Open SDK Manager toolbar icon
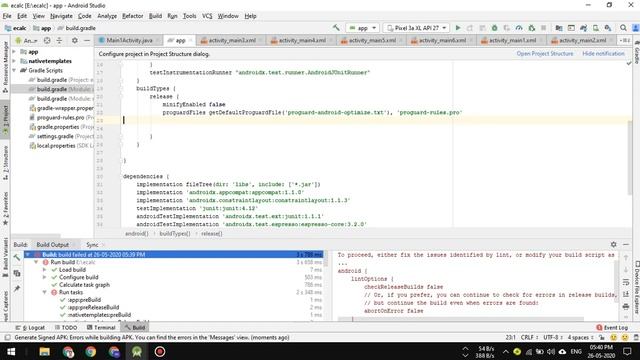This screenshot has width=640, height=360. tap(608, 28)
